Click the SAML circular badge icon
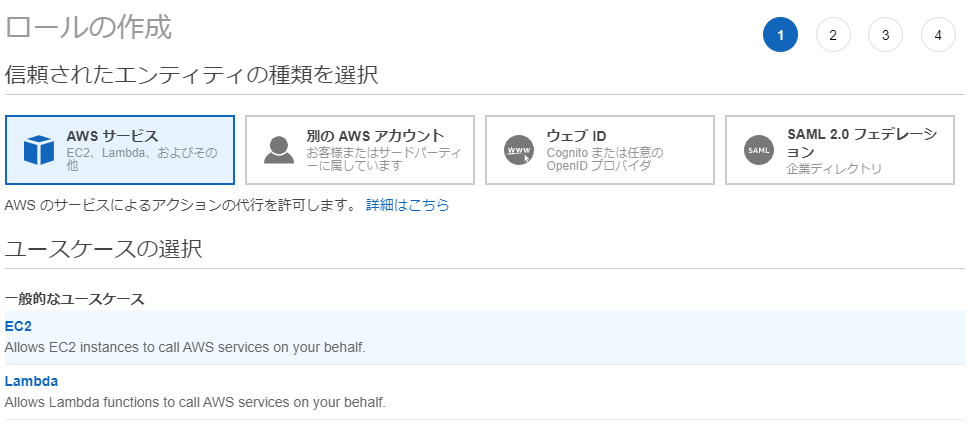 [x=758, y=150]
